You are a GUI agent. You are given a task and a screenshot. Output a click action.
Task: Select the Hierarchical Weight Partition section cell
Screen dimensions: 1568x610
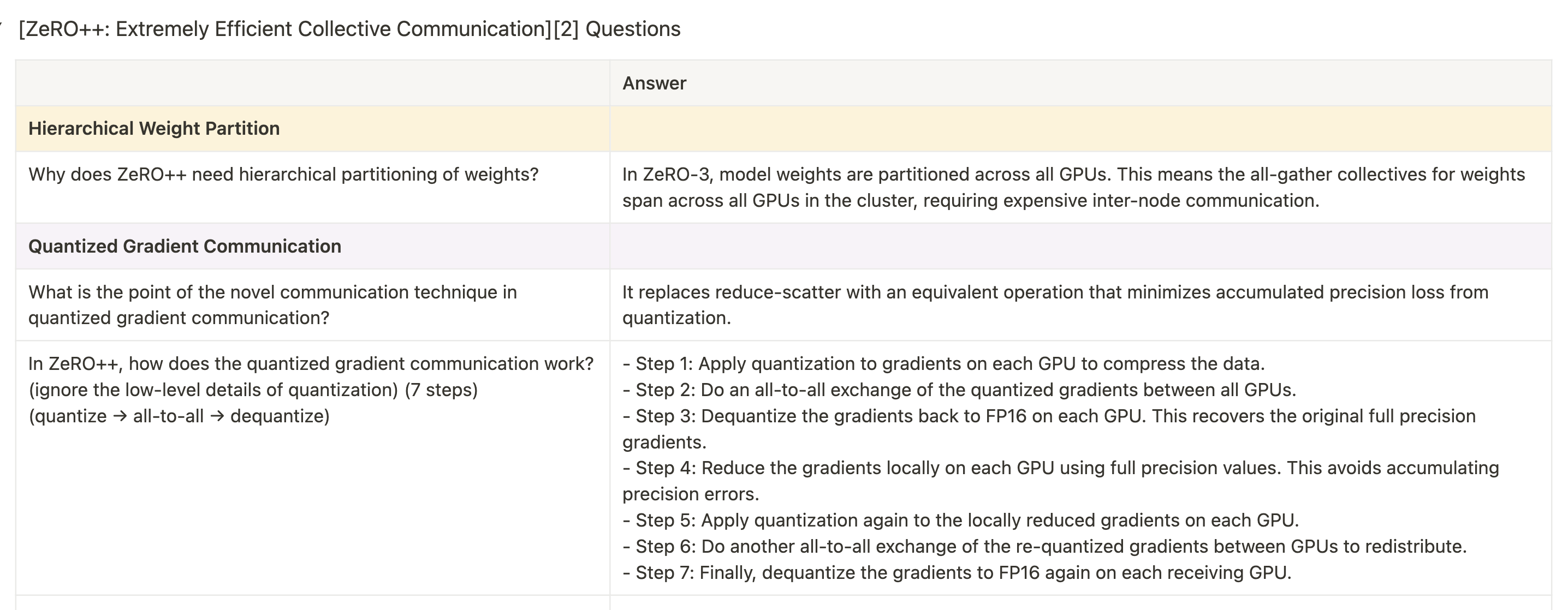(x=313, y=128)
